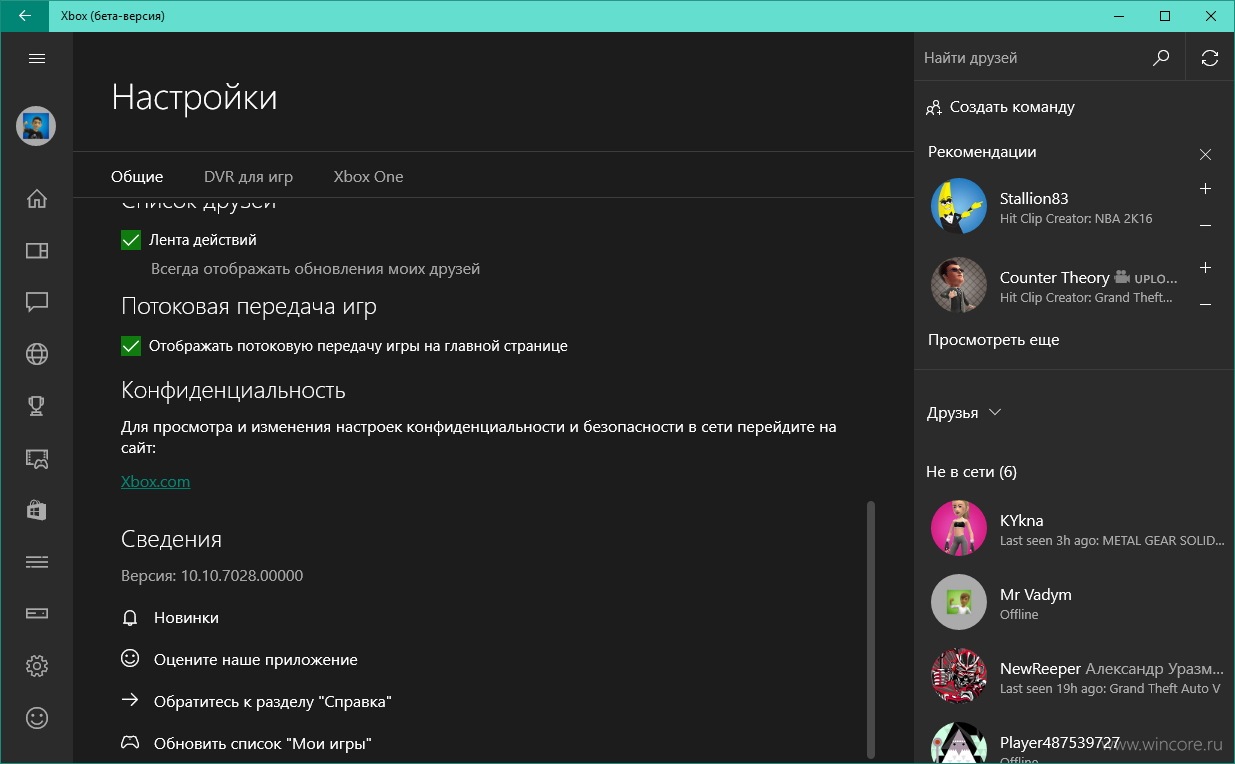Open Counter Theory avatar thumbnail
This screenshot has width=1235, height=764.
click(x=959, y=285)
